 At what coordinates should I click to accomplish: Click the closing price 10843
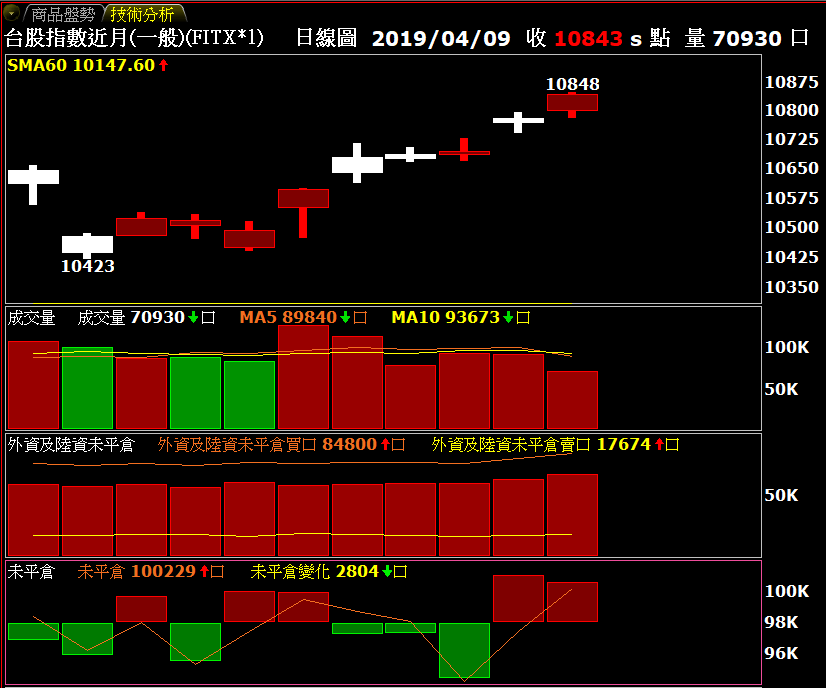click(588, 38)
